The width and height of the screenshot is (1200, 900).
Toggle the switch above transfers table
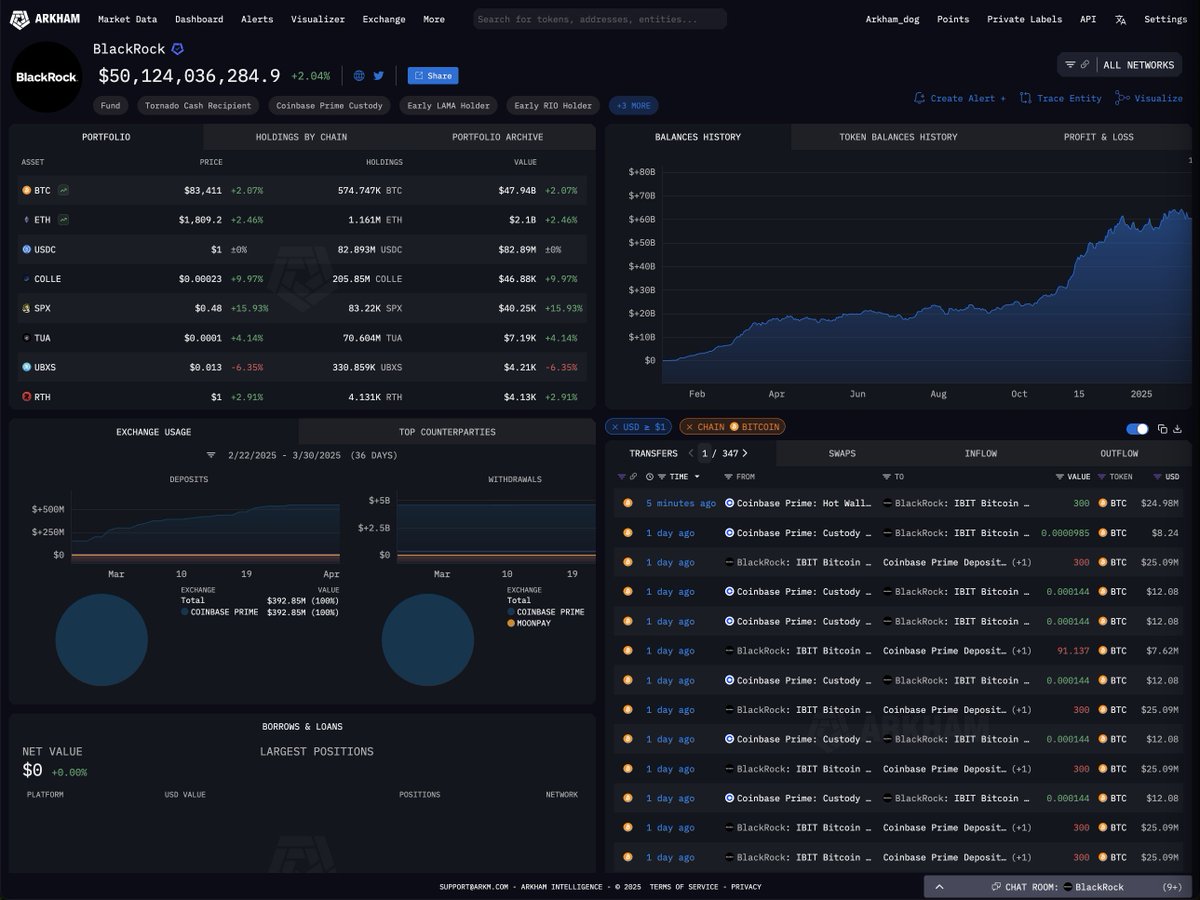(x=1137, y=429)
